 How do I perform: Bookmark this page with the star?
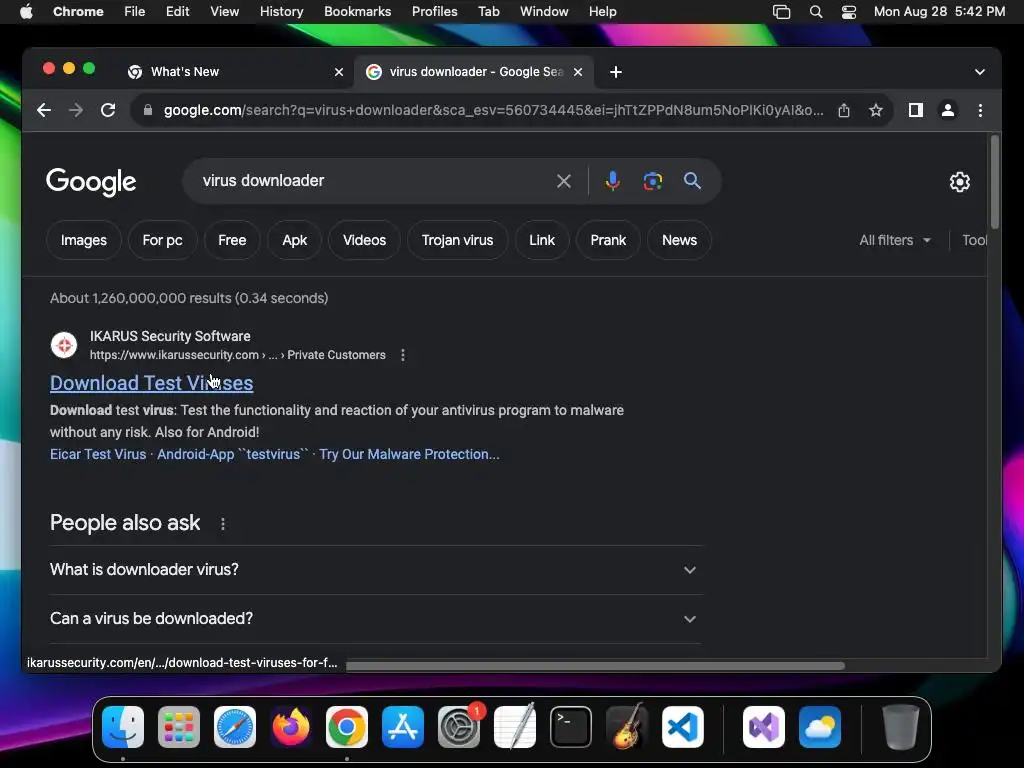[876, 110]
